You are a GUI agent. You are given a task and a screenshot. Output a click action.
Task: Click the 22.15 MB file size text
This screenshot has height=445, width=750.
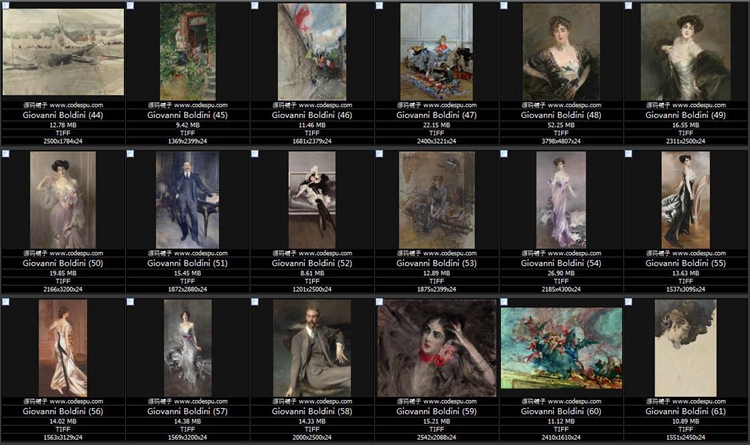[x=436, y=125]
